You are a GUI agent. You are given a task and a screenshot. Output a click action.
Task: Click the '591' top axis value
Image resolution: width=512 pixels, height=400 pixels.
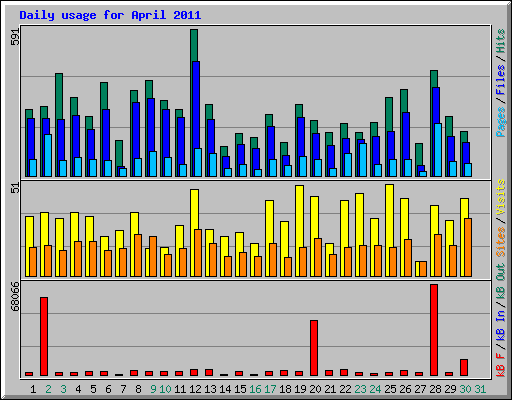point(15,37)
